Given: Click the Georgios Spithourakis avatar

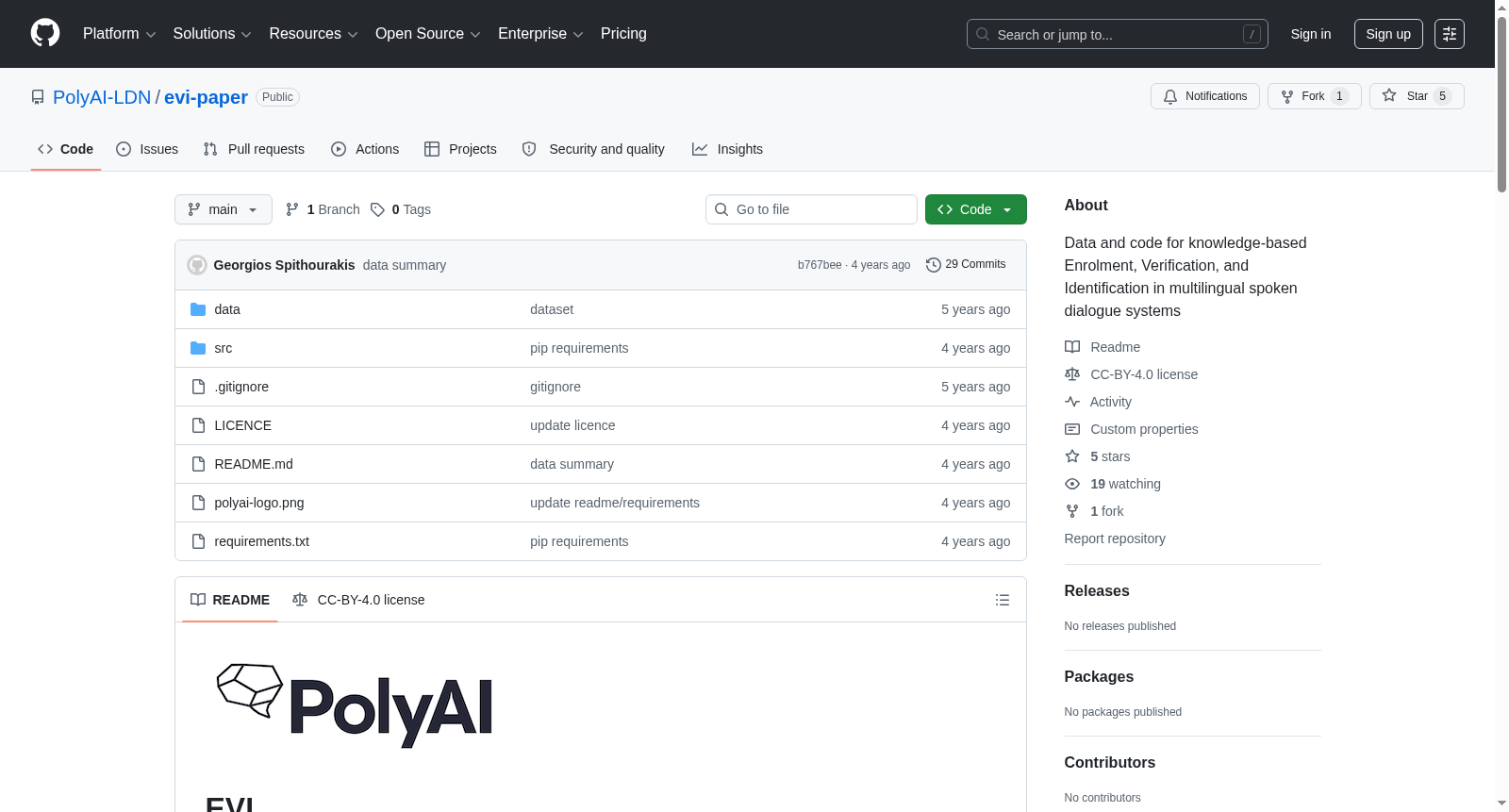Looking at the screenshot, I should point(197,265).
